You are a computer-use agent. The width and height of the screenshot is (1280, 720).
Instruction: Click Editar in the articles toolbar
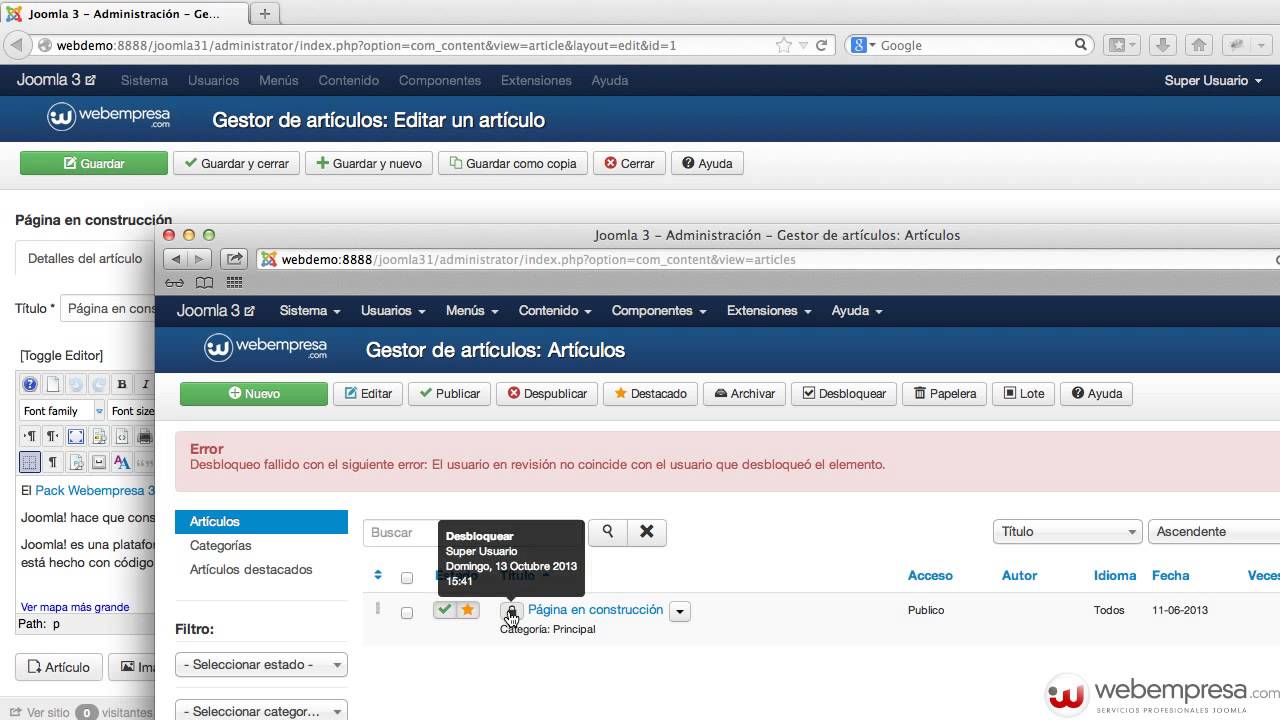pyautogui.click(x=368, y=394)
